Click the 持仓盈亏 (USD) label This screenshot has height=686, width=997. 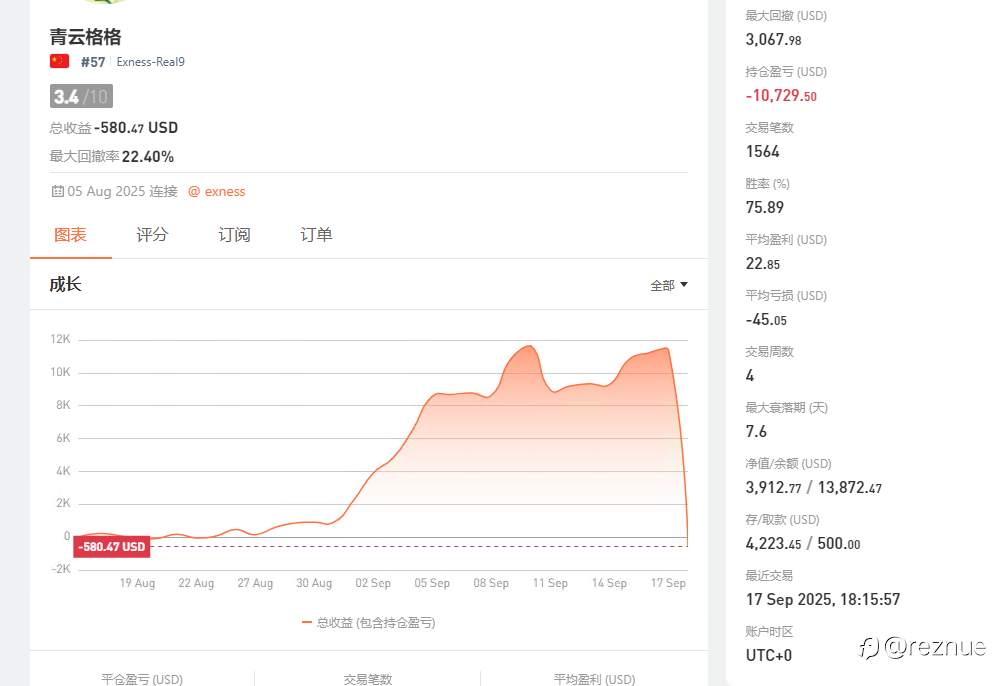click(x=786, y=71)
